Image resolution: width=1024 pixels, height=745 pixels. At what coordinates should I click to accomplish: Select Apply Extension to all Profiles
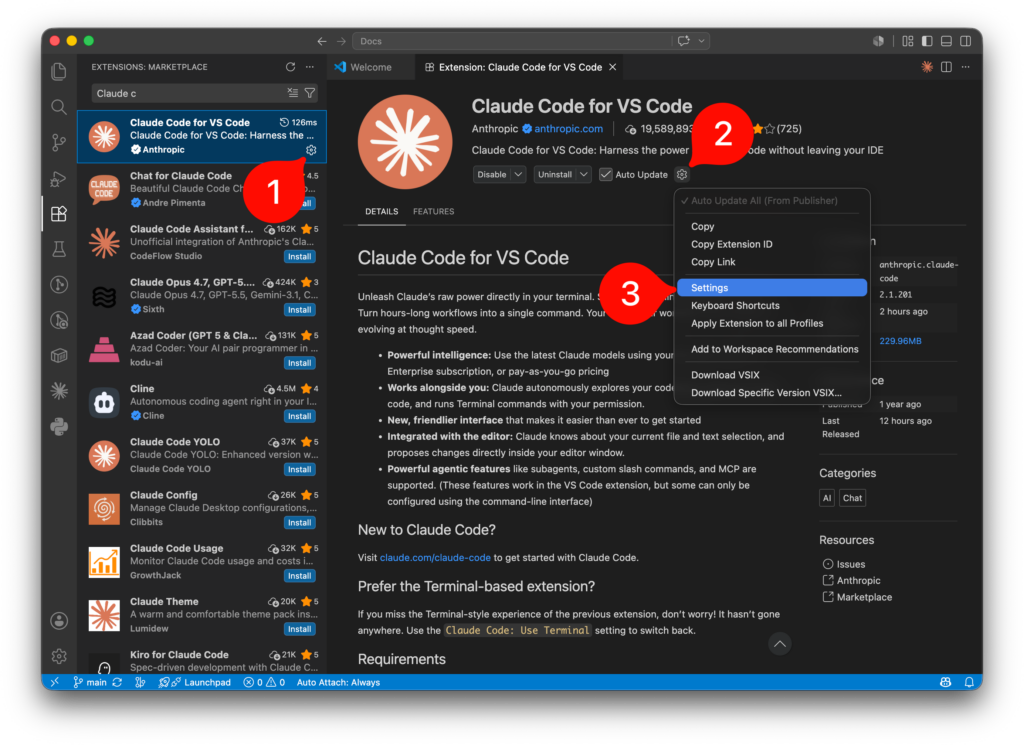(x=772, y=323)
